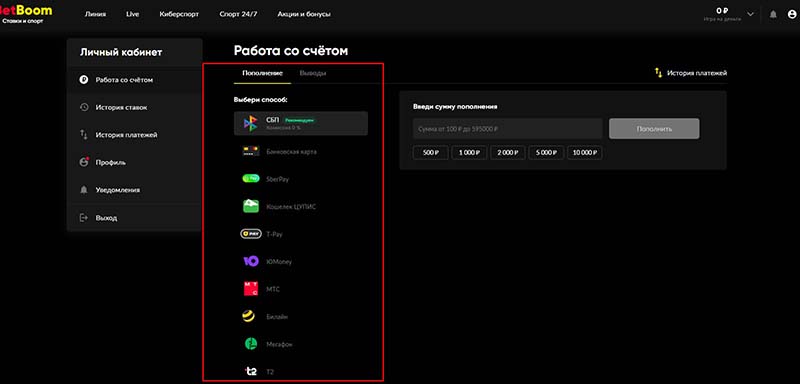Expand the balance dropdown arrow

click(x=750, y=14)
